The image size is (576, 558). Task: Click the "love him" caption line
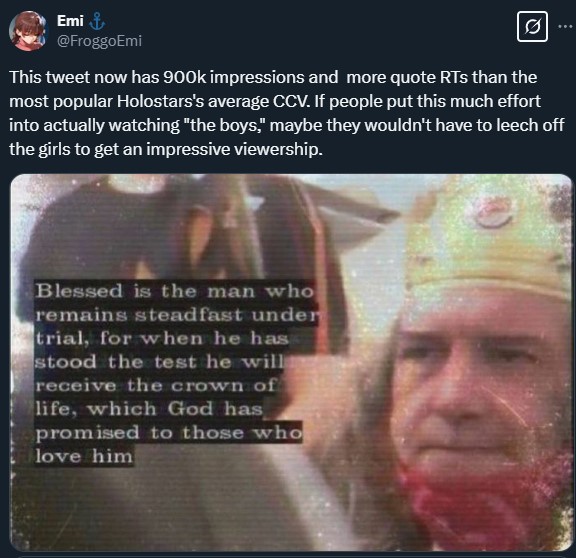tap(84, 457)
